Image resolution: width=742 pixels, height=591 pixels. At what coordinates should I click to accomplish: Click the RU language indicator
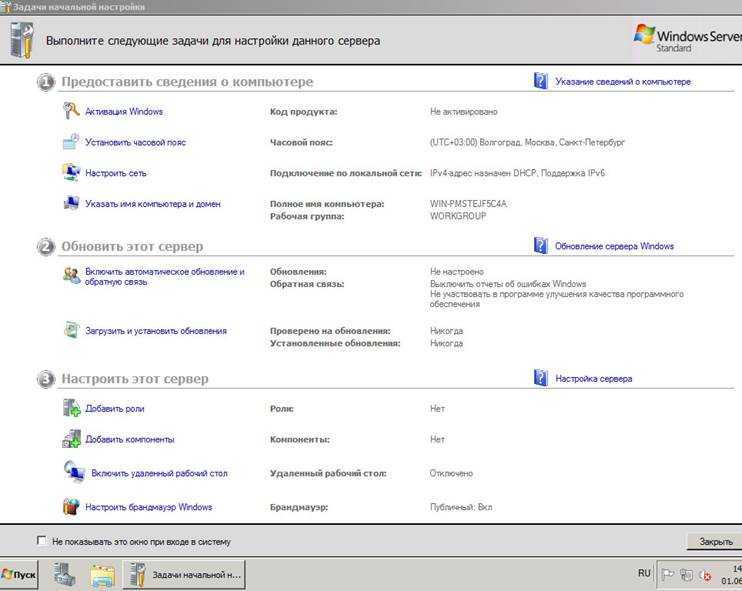click(644, 573)
